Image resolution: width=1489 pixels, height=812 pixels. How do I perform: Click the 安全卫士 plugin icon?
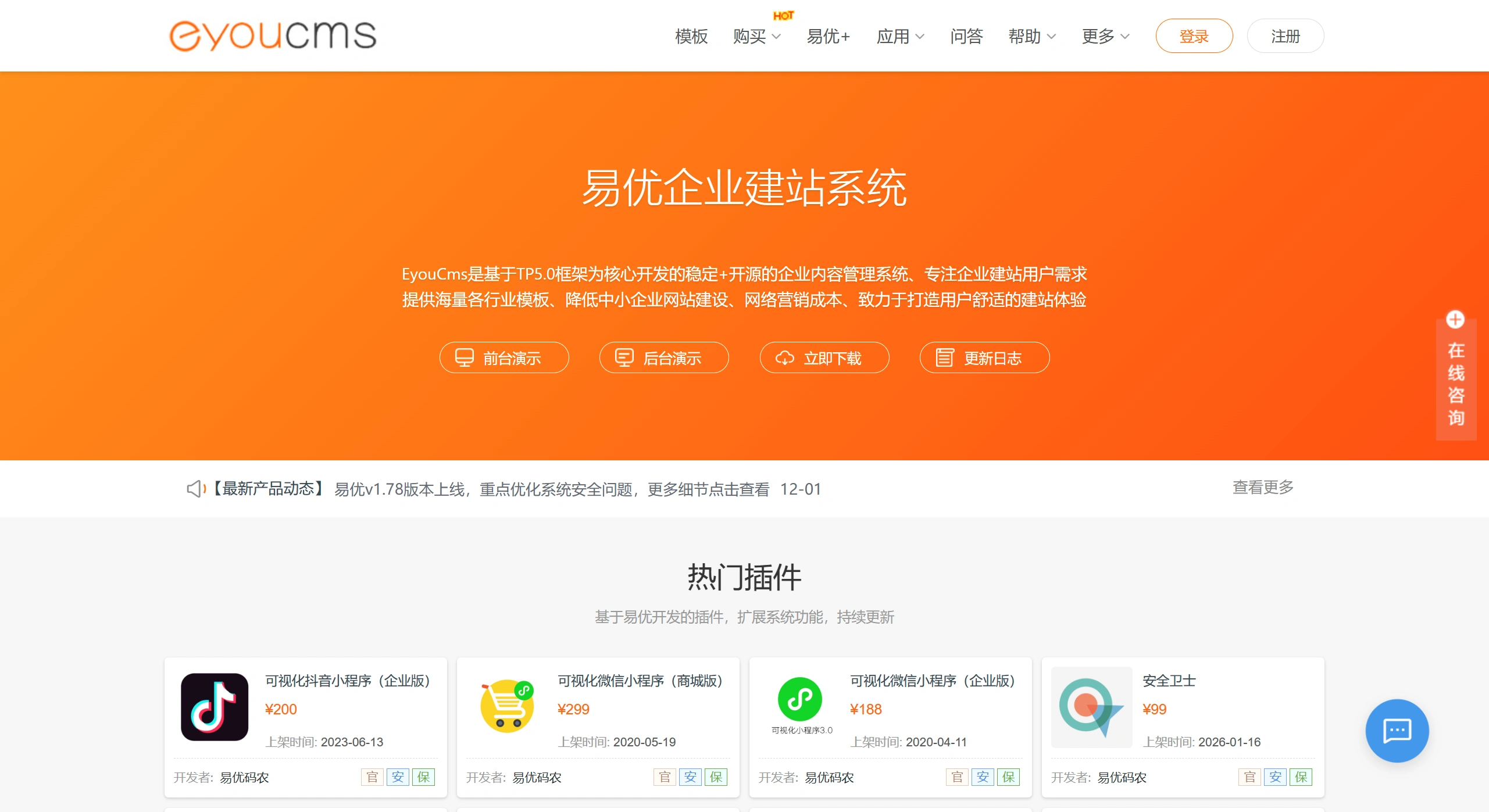(x=1091, y=707)
